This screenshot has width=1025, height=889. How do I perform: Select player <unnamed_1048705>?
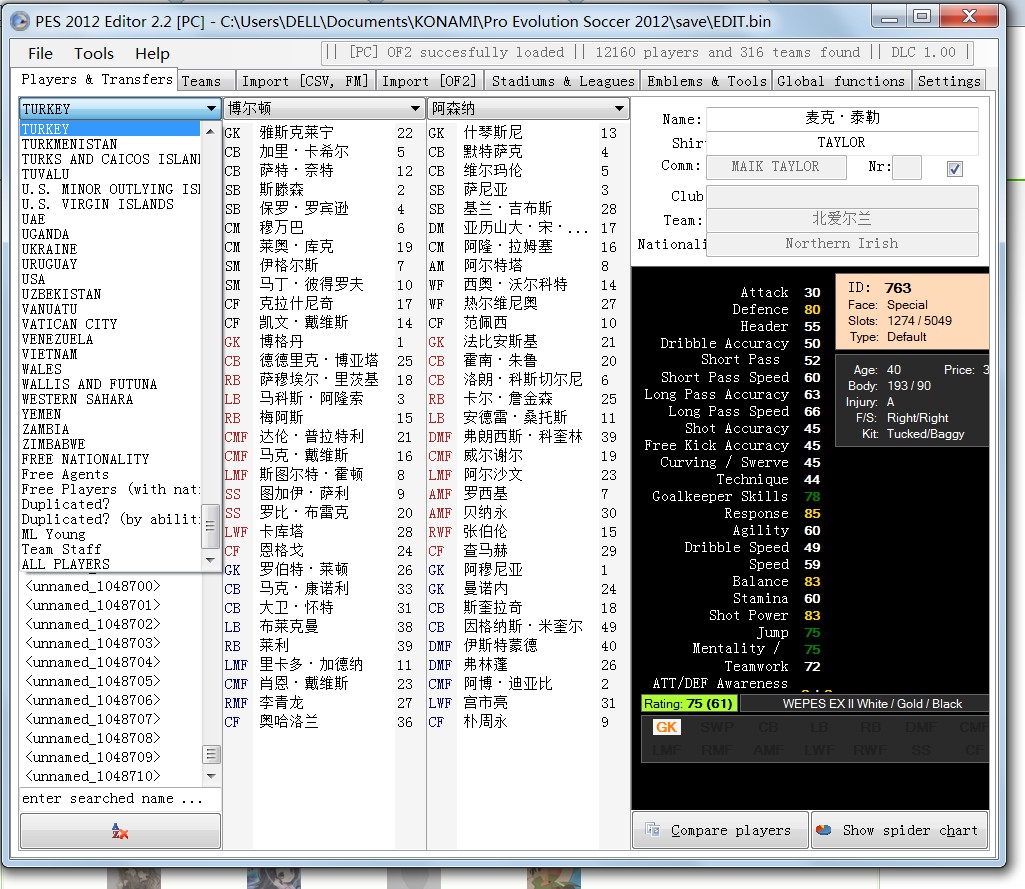92,681
